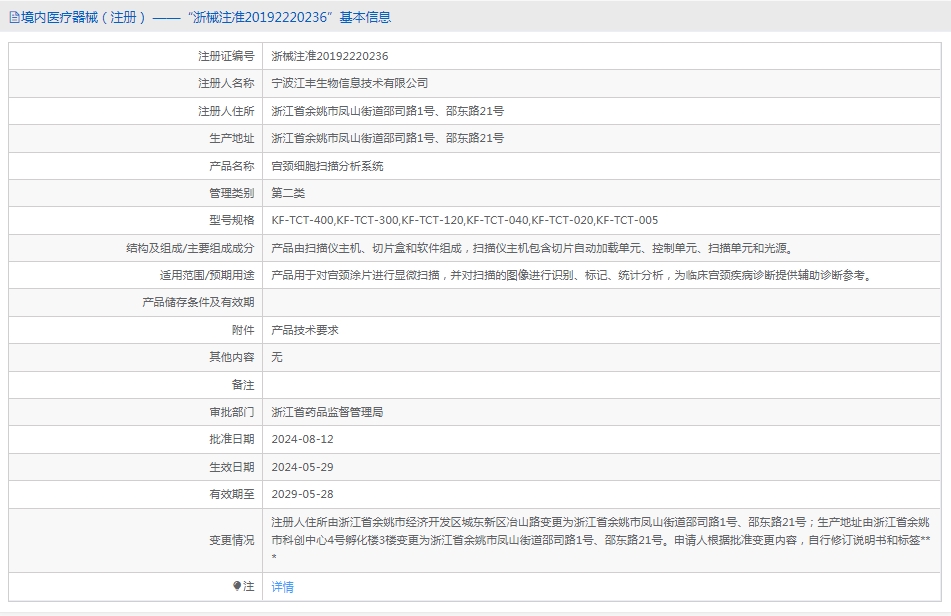This screenshot has height=616, width=951.
Task: Select the 生产地址 label
Action: click(232, 138)
